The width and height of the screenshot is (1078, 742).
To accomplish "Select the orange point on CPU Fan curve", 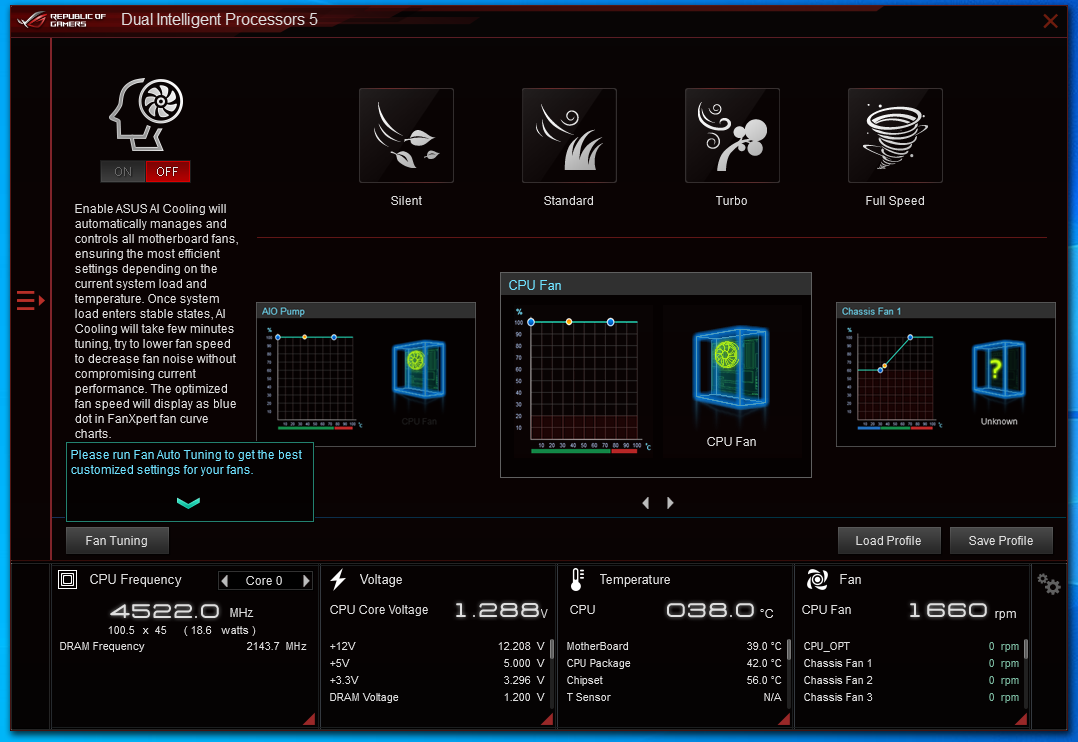I will [569, 322].
